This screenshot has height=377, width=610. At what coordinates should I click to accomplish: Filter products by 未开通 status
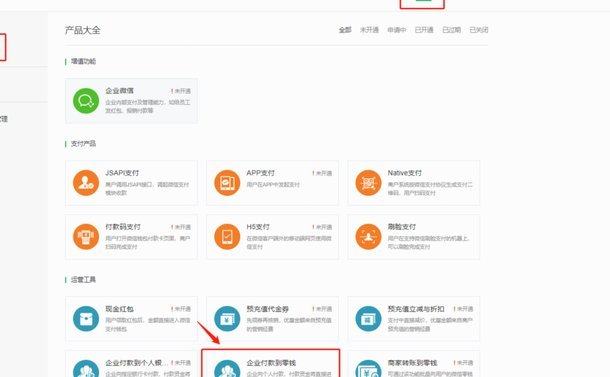369,30
